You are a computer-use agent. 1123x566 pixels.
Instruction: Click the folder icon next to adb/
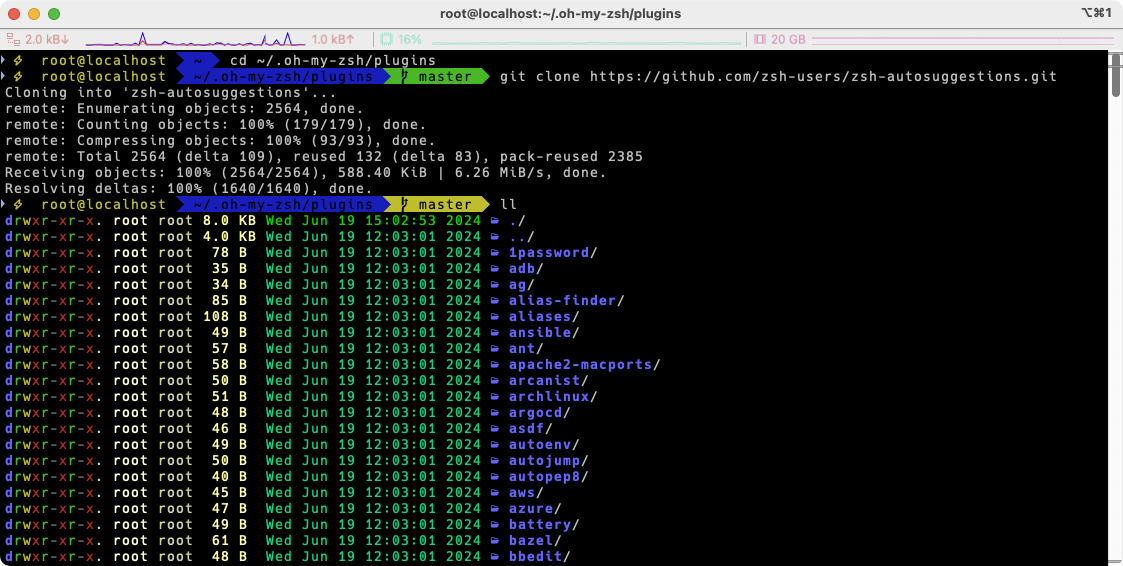(495, 269)
